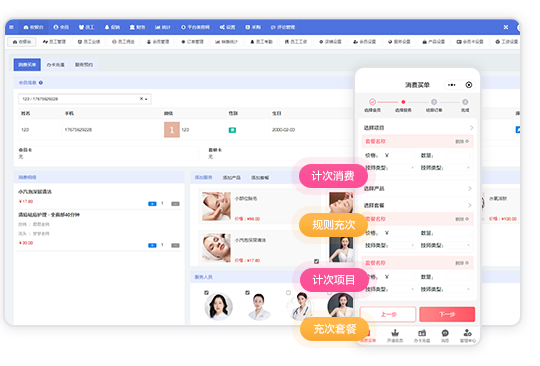Select the ¥17.80 service thumbnail
The image size is (540, 366).
coord(216,248)
